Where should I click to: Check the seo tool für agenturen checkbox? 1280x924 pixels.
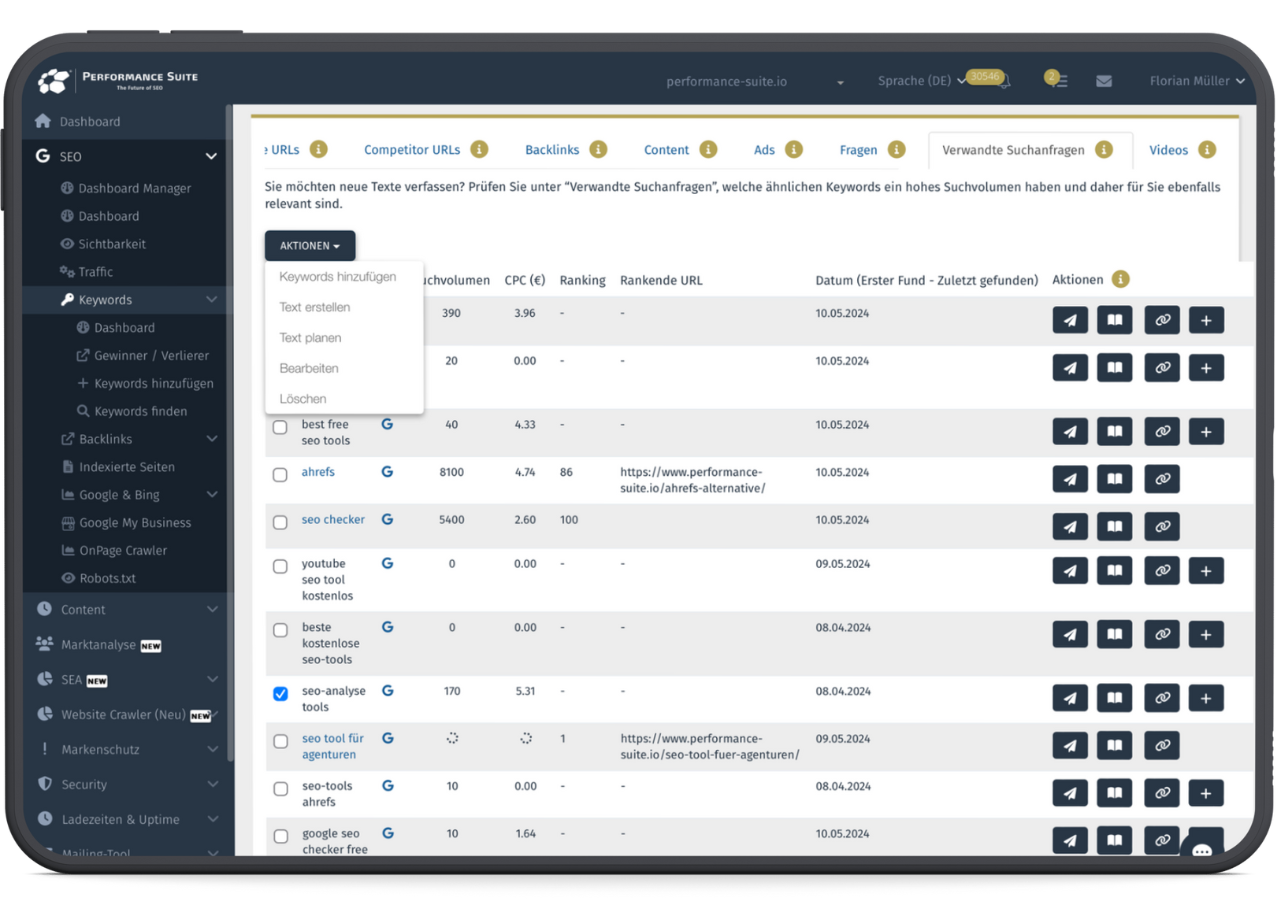tap(280, 741)
